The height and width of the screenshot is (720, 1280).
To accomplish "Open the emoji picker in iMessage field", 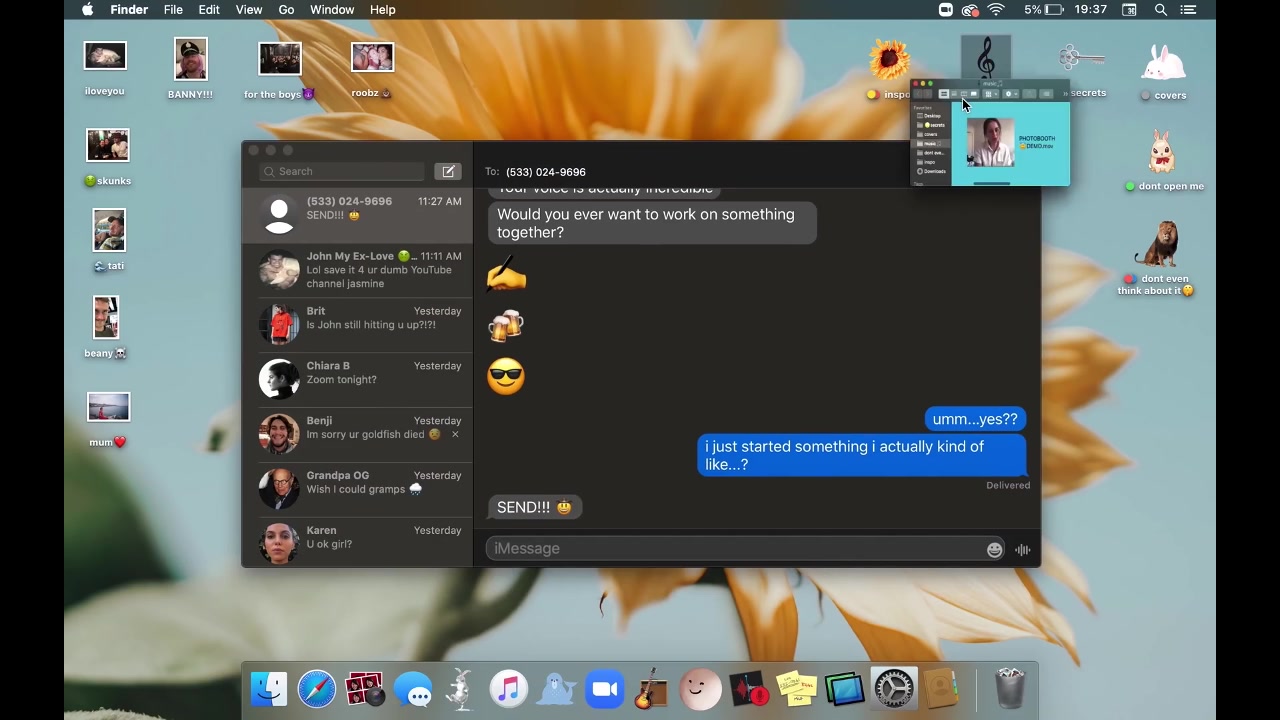I will pyautogui.click(x=994, y=549).
